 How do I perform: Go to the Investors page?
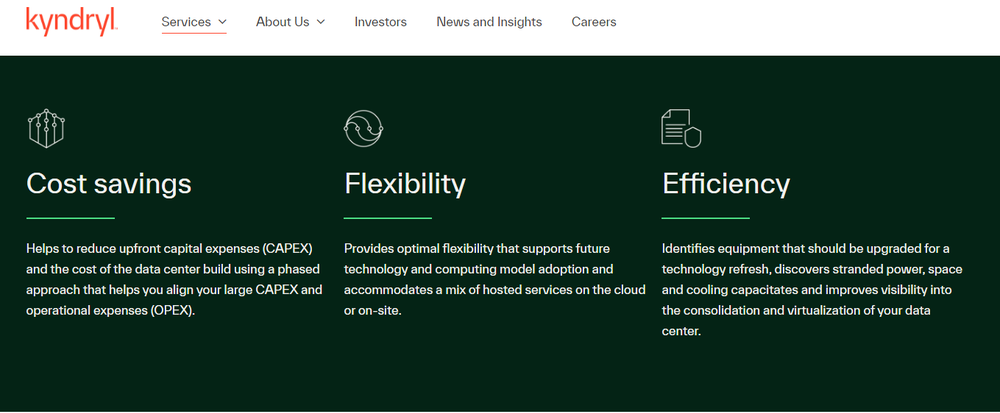point(380,22)
